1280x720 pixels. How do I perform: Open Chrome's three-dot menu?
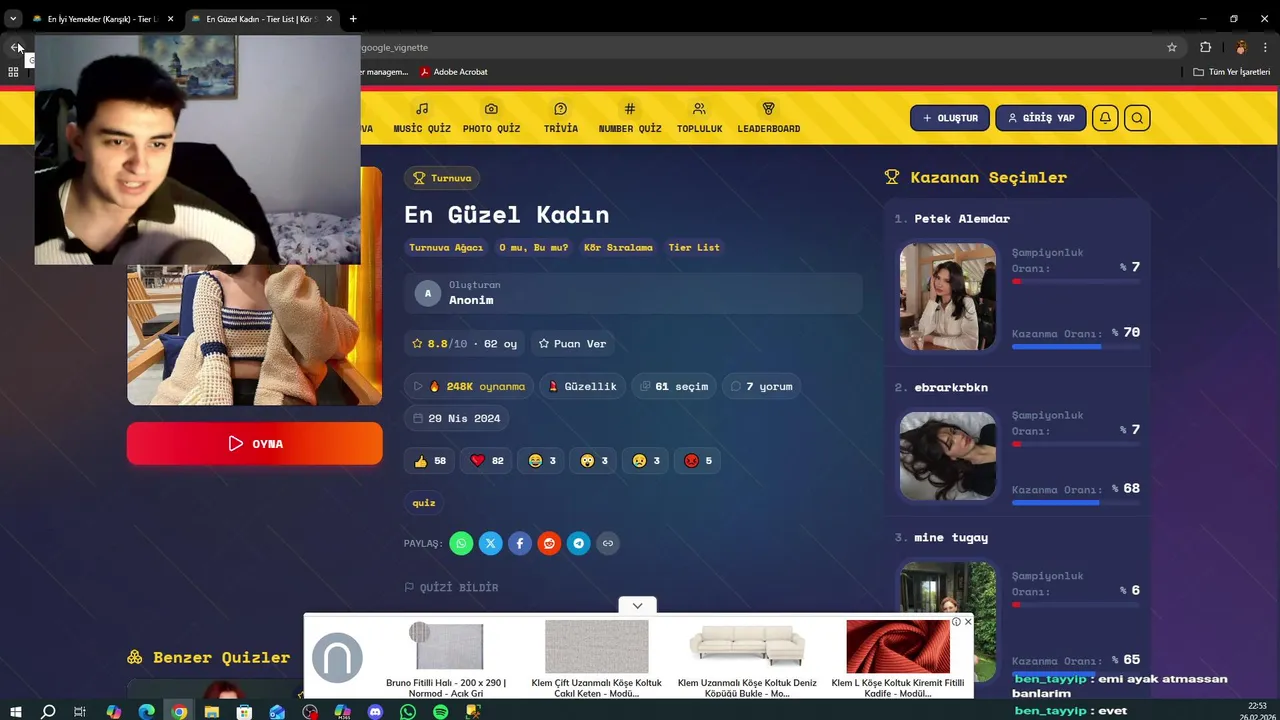click(x=1265, y=47)
